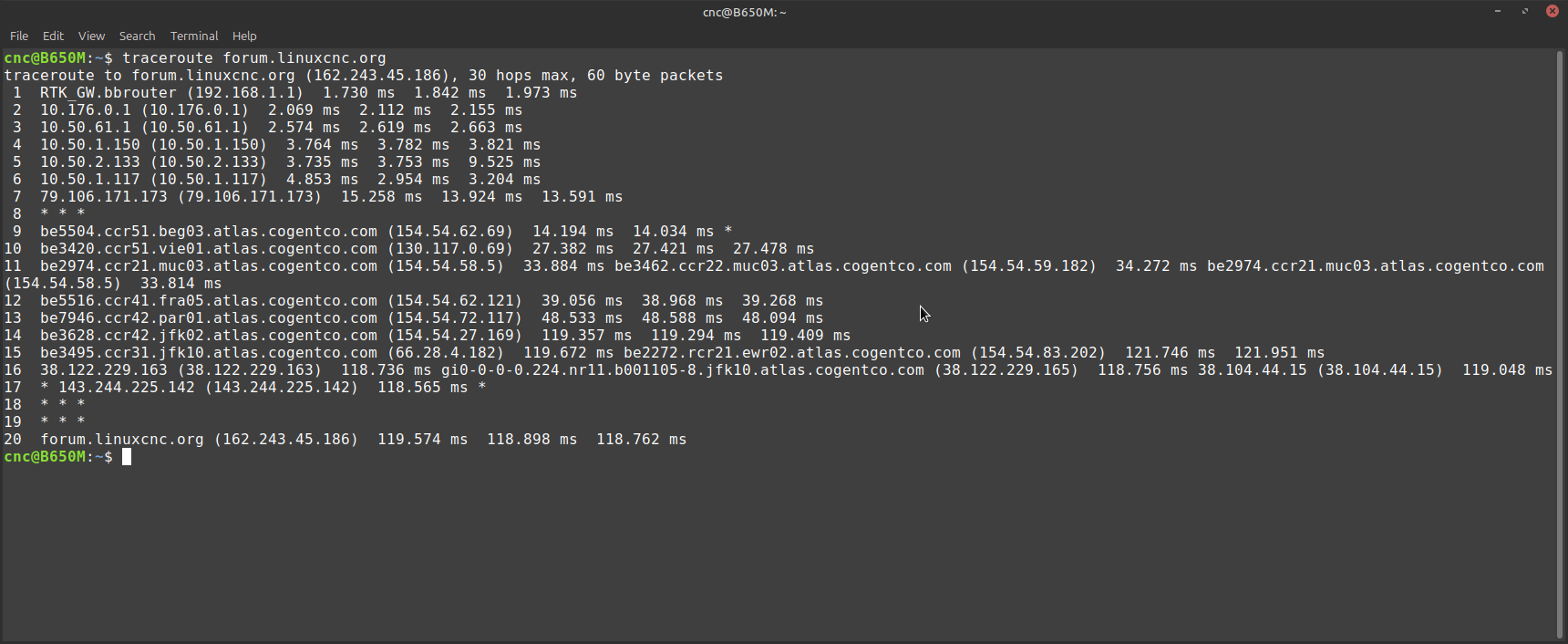This screenshot has width=1568, height=644.
Task: Close the terminal window with red button
Action: (1553, 11)
